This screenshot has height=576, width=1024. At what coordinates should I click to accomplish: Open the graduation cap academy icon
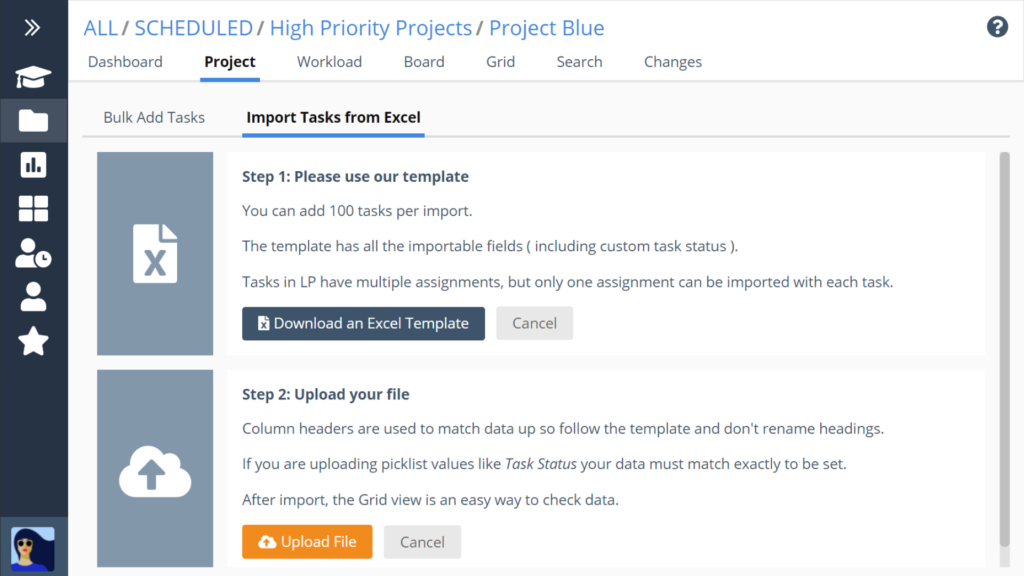(x=33, y=77)
